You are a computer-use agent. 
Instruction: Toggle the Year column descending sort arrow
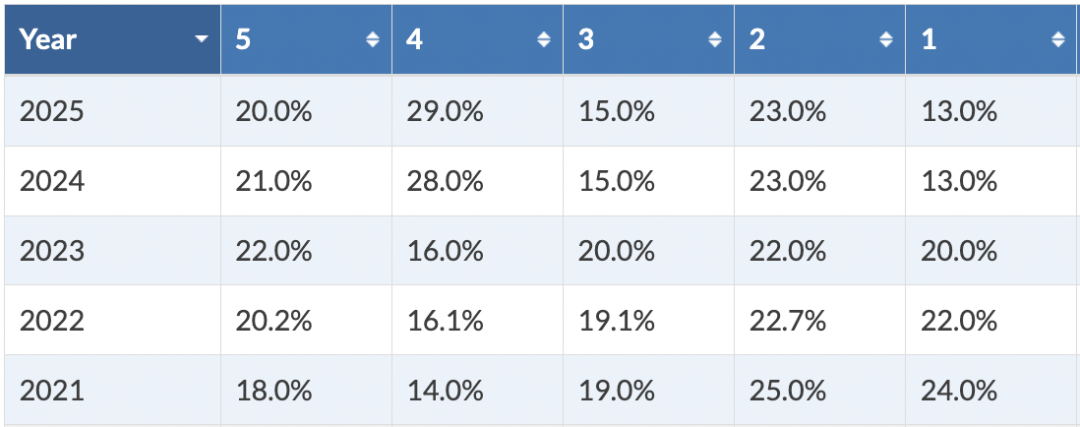click(x=201, y=40)
